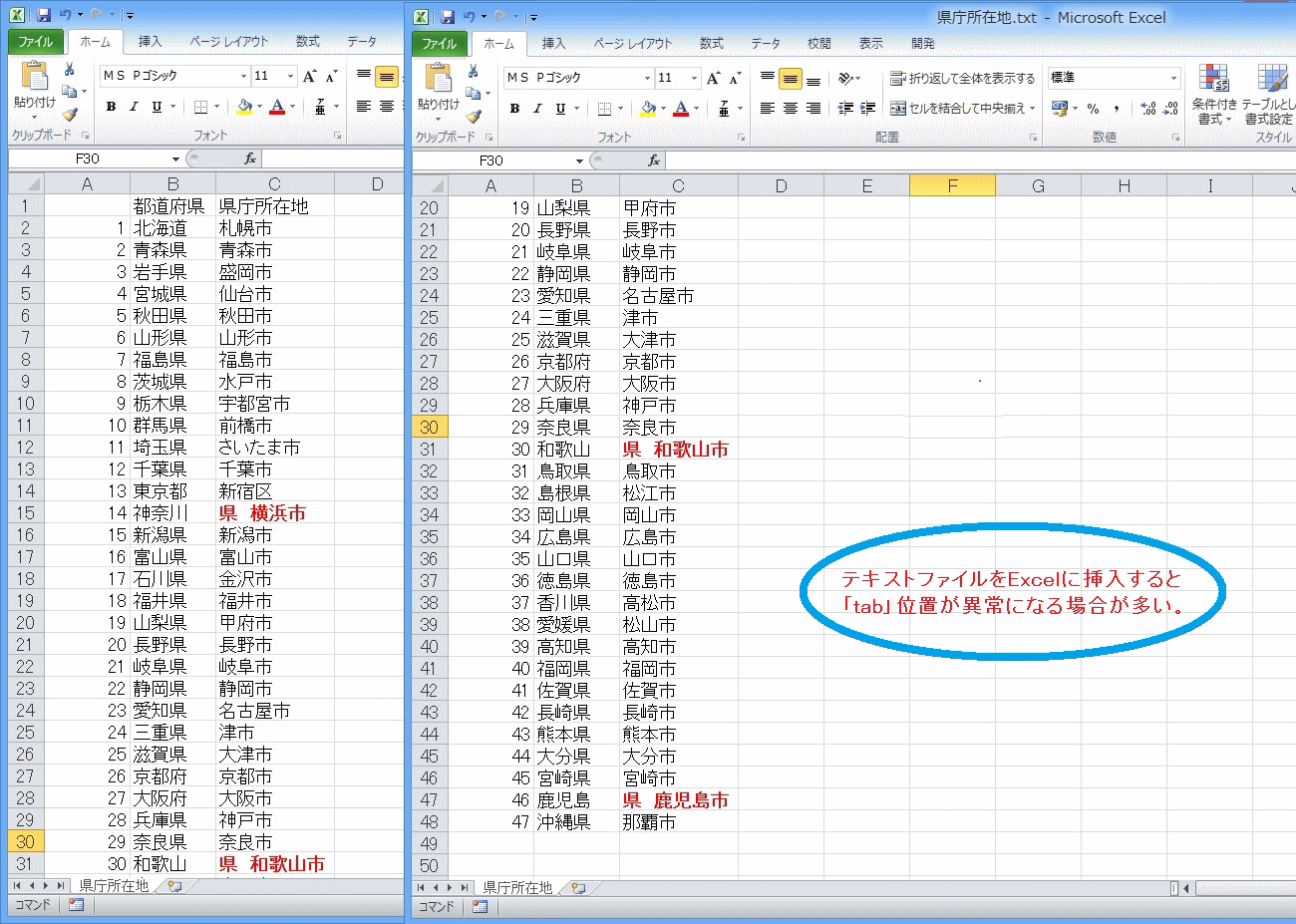Expand the Name Box dropdown in left window
The width and height of the screenshot is (1296, 924).
coord(175,159)
